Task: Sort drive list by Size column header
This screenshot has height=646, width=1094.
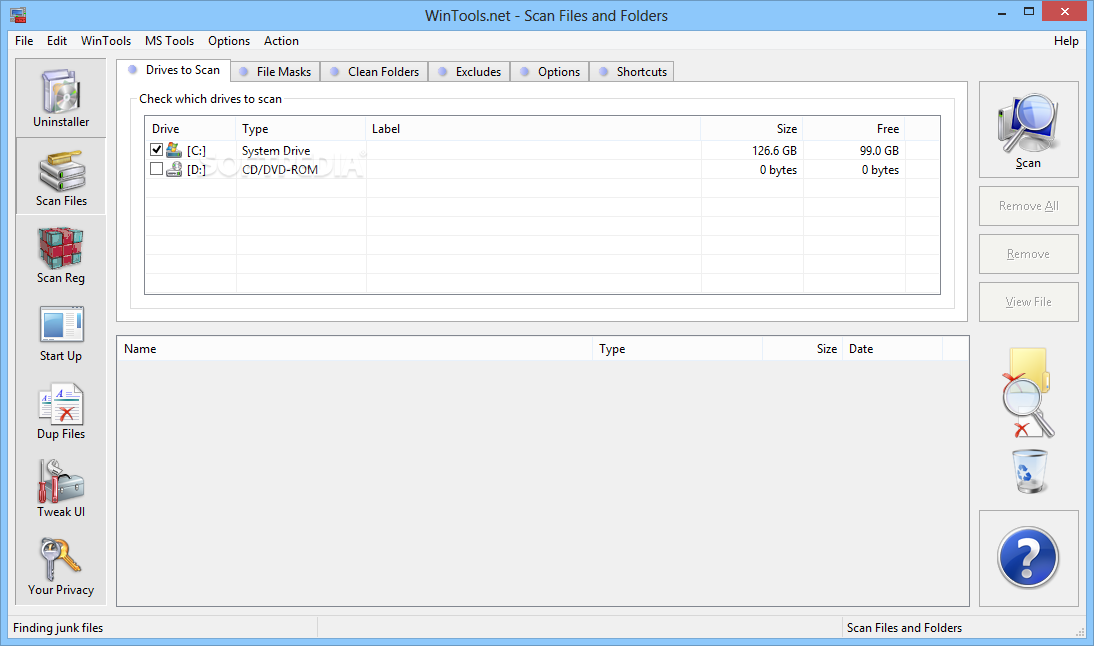Action: (x=751, y=128)
